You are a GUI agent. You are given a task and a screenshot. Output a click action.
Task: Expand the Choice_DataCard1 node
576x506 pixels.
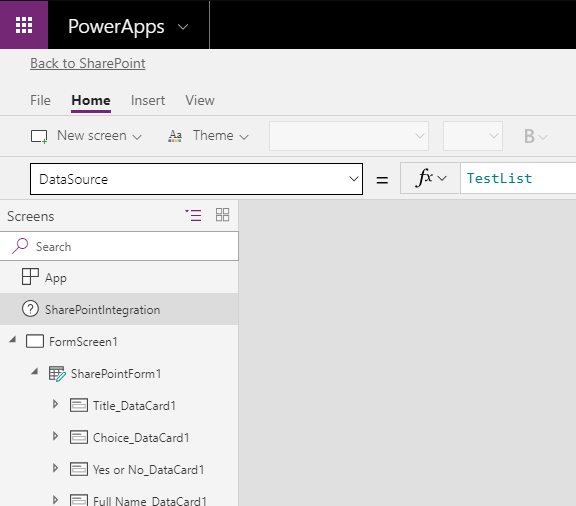(55, 436)
